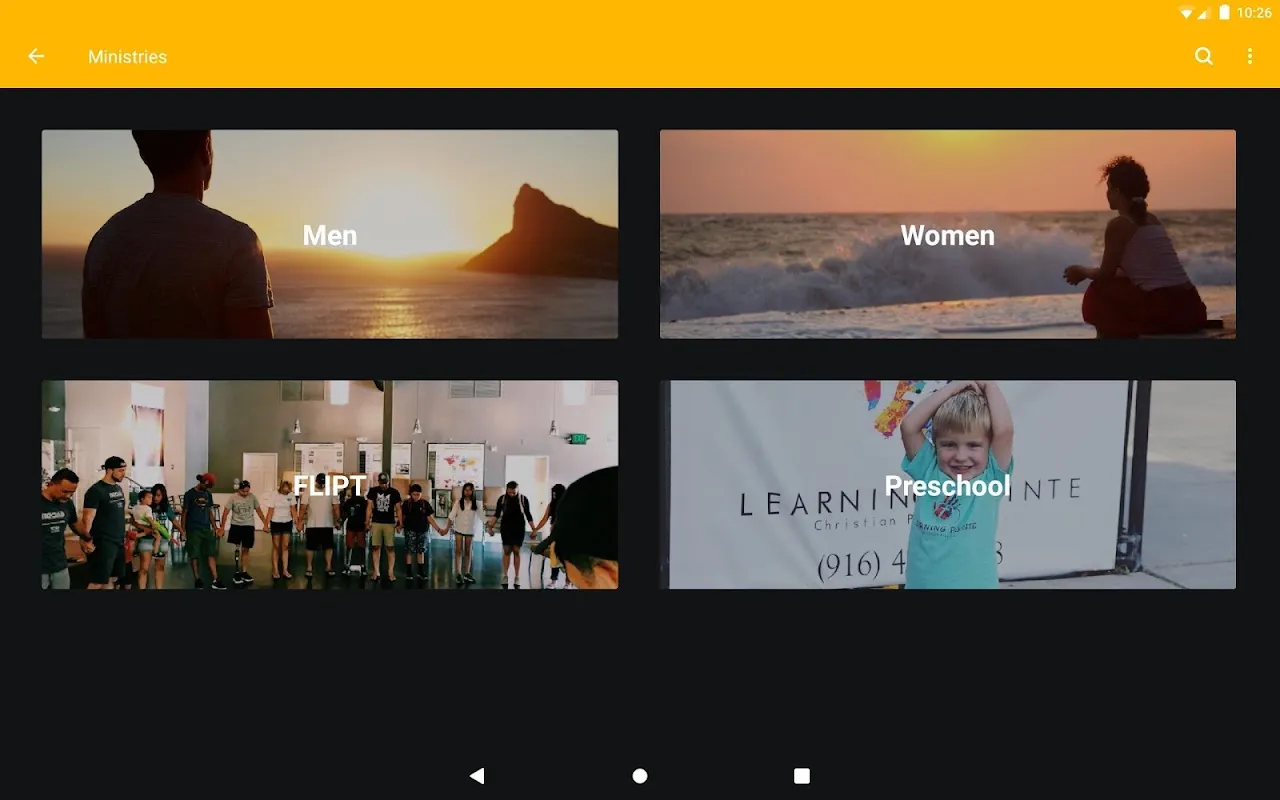
Task: Tap the world map in FLIPT photo
Action: (x=456, y=465)
